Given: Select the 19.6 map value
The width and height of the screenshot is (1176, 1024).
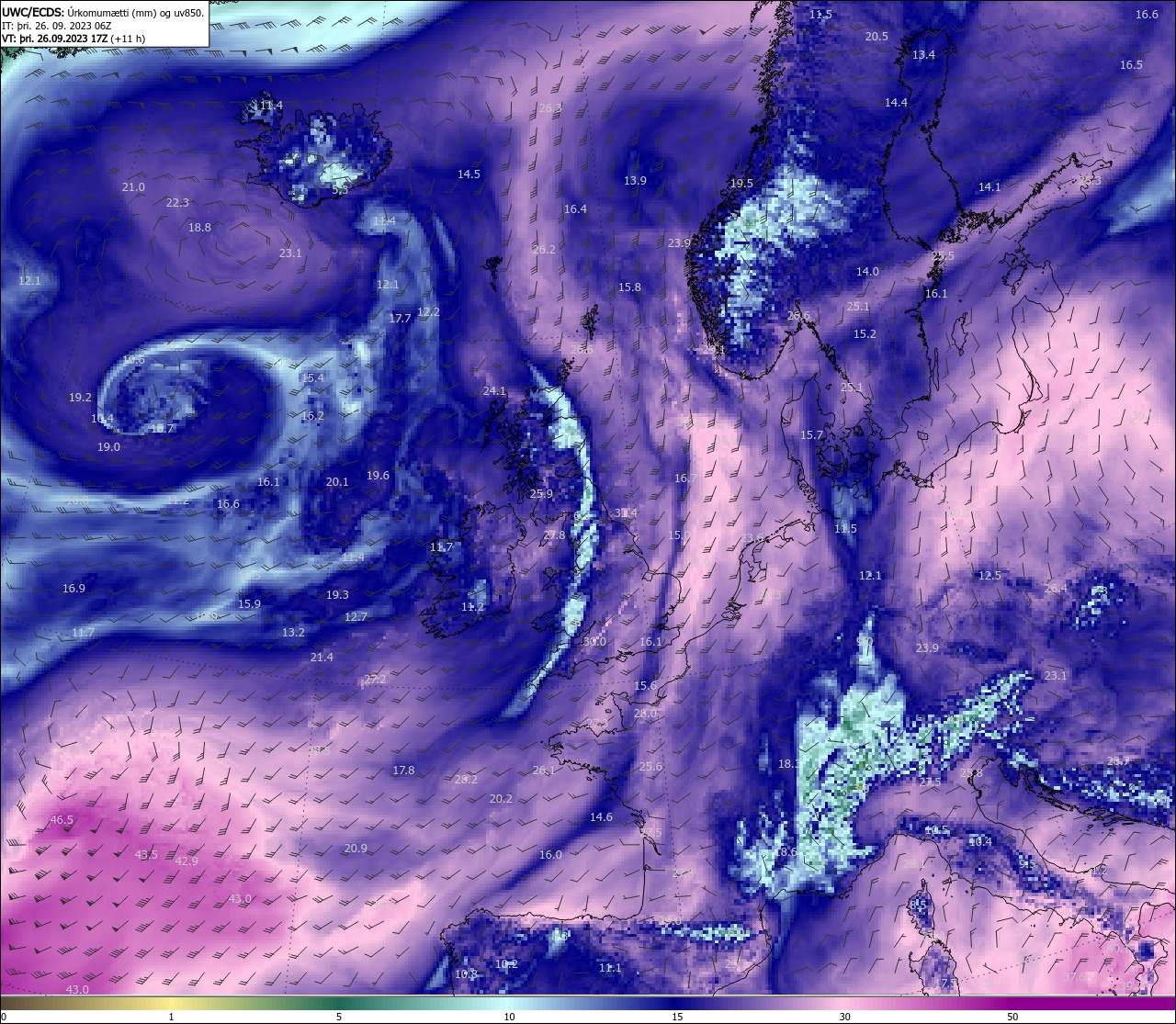Looking at the screenshot, I should [378, 476].
